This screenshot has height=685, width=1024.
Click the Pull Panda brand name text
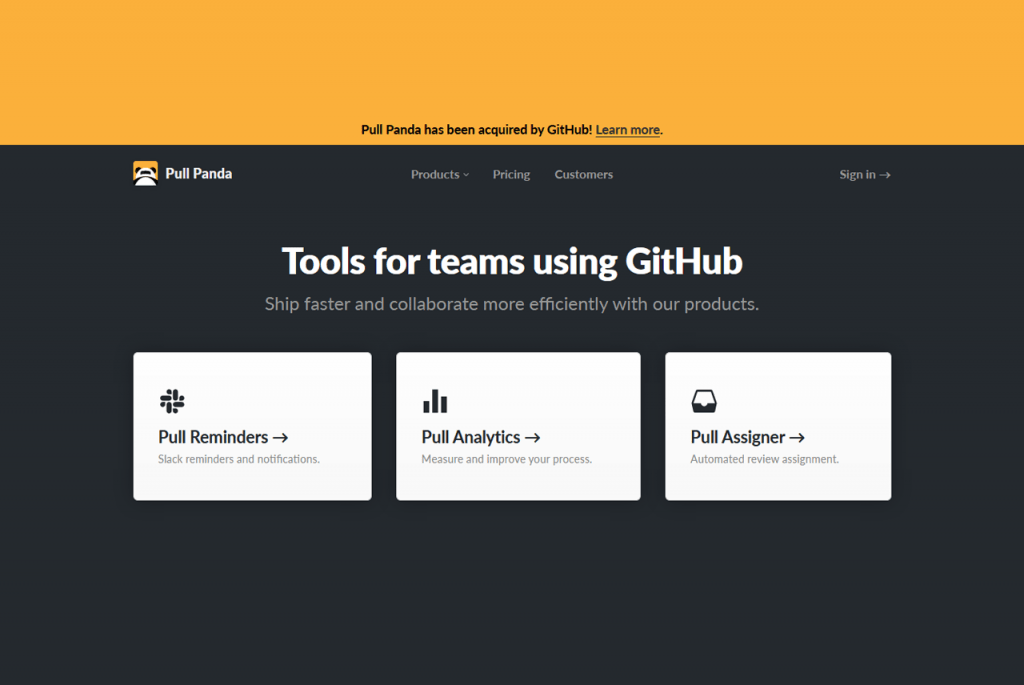[195, 172]
